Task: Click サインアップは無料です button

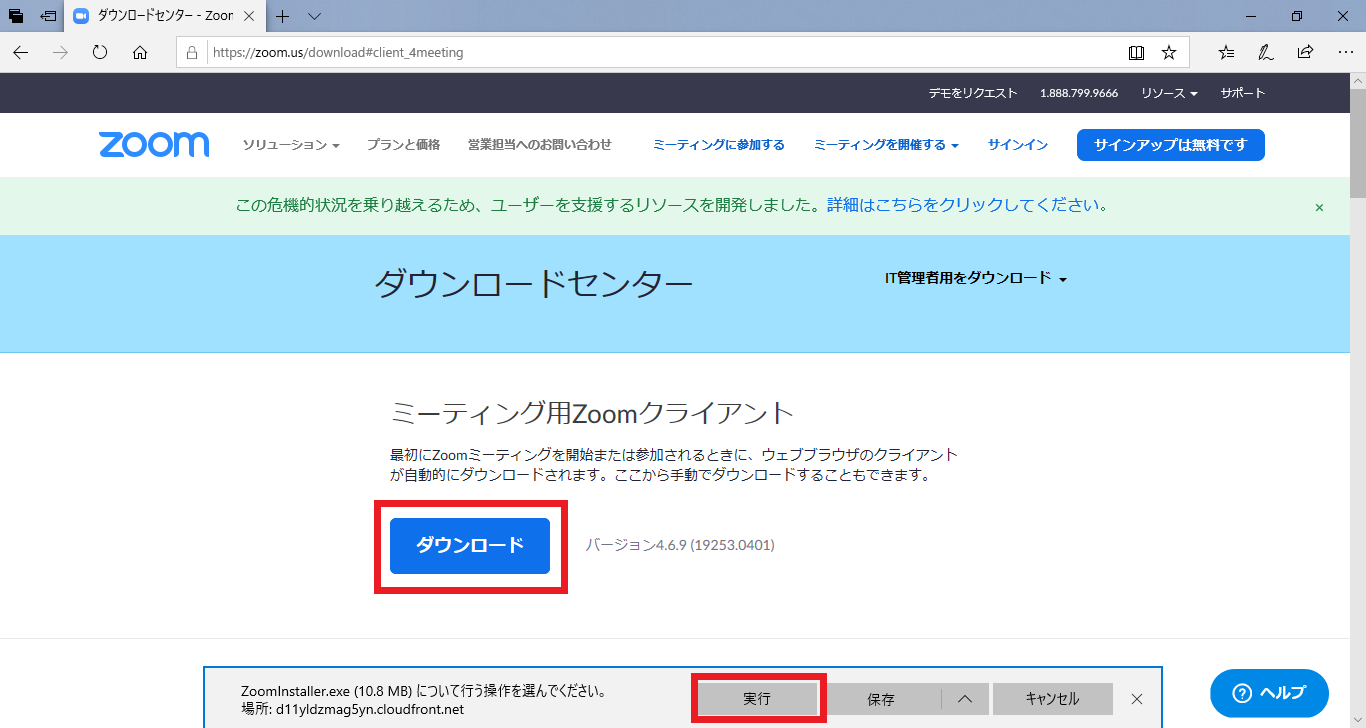Action: [x=1171, y=145]
